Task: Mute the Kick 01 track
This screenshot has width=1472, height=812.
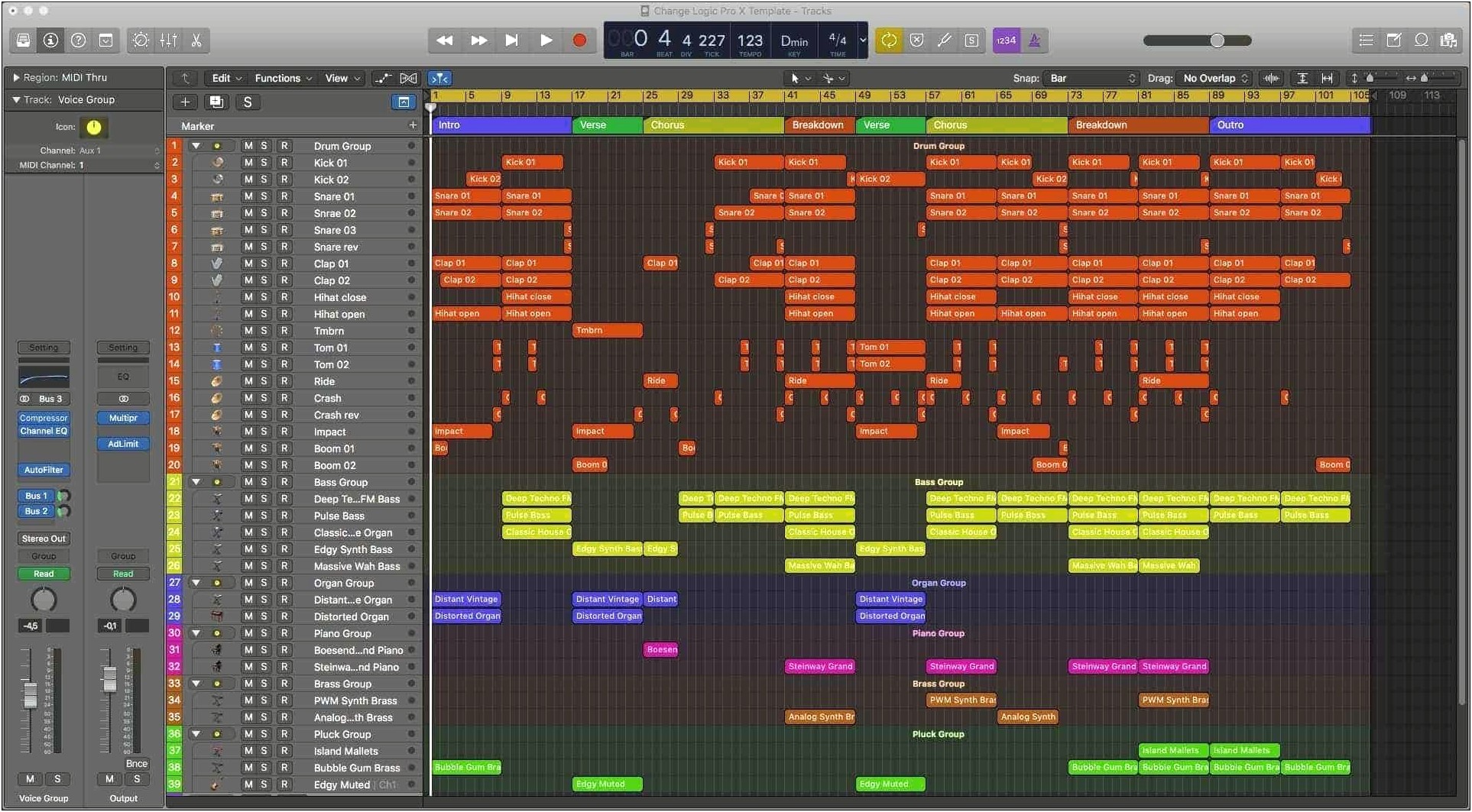Action: pos(248,163)
